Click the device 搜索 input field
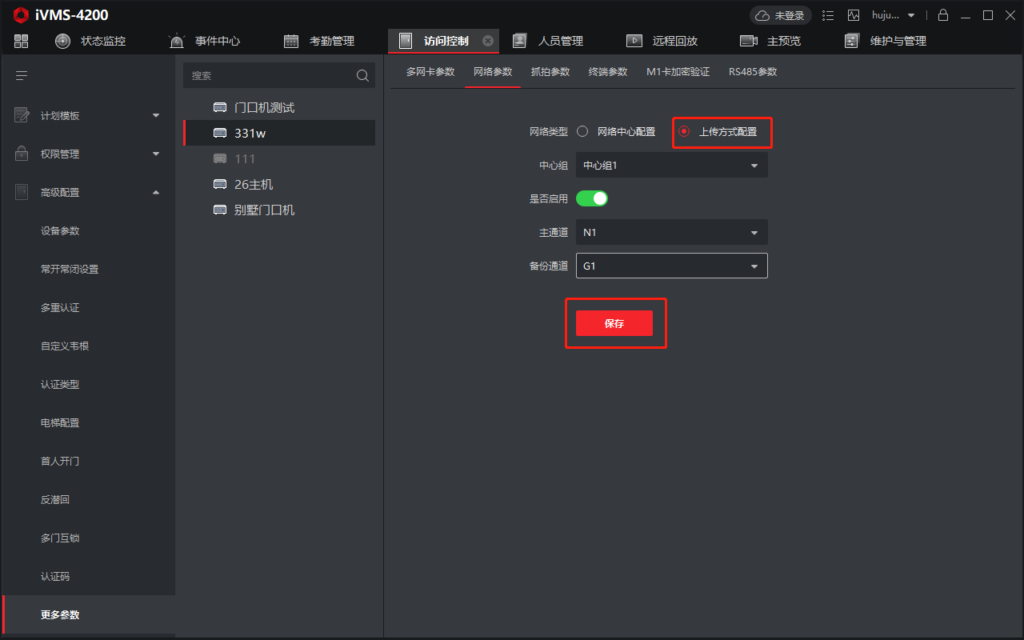 pos(268,76)
